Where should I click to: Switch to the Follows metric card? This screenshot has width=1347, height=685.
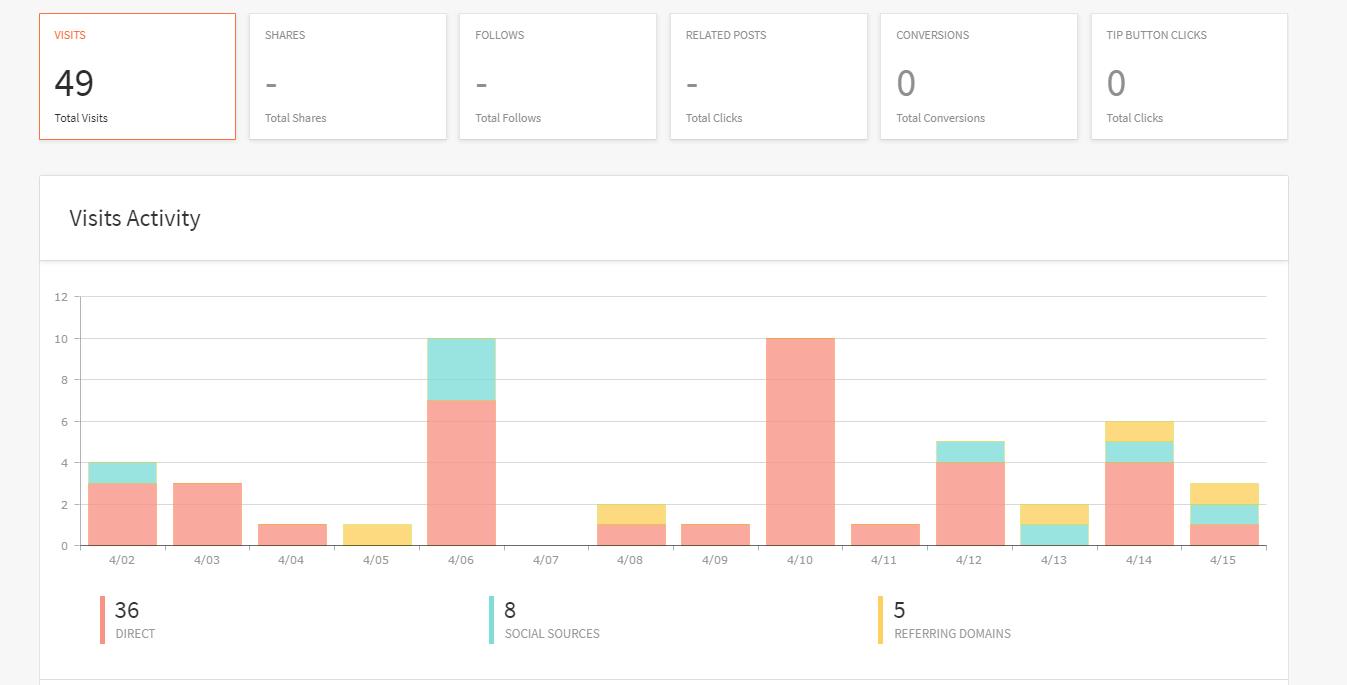557,77
